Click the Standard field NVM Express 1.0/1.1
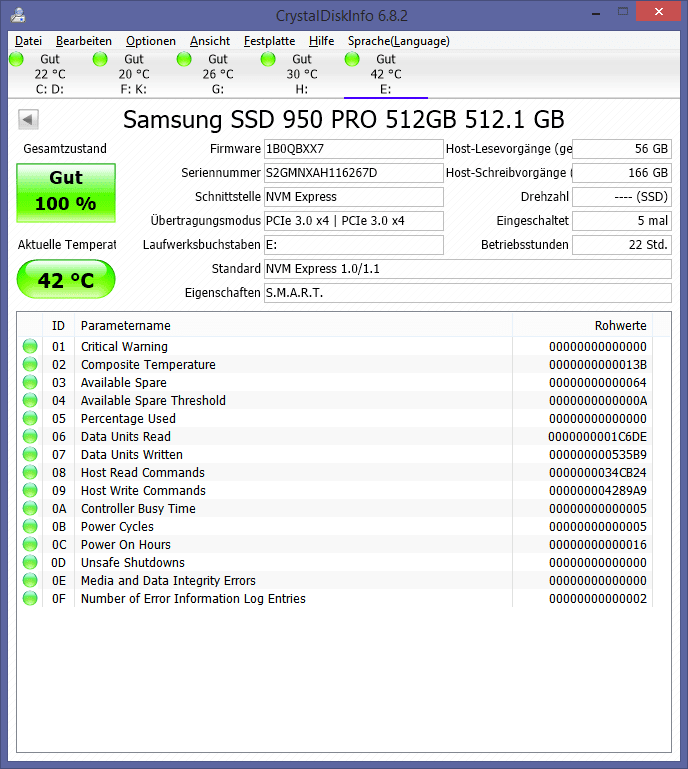The image size is (688, 769). point(468,269)
